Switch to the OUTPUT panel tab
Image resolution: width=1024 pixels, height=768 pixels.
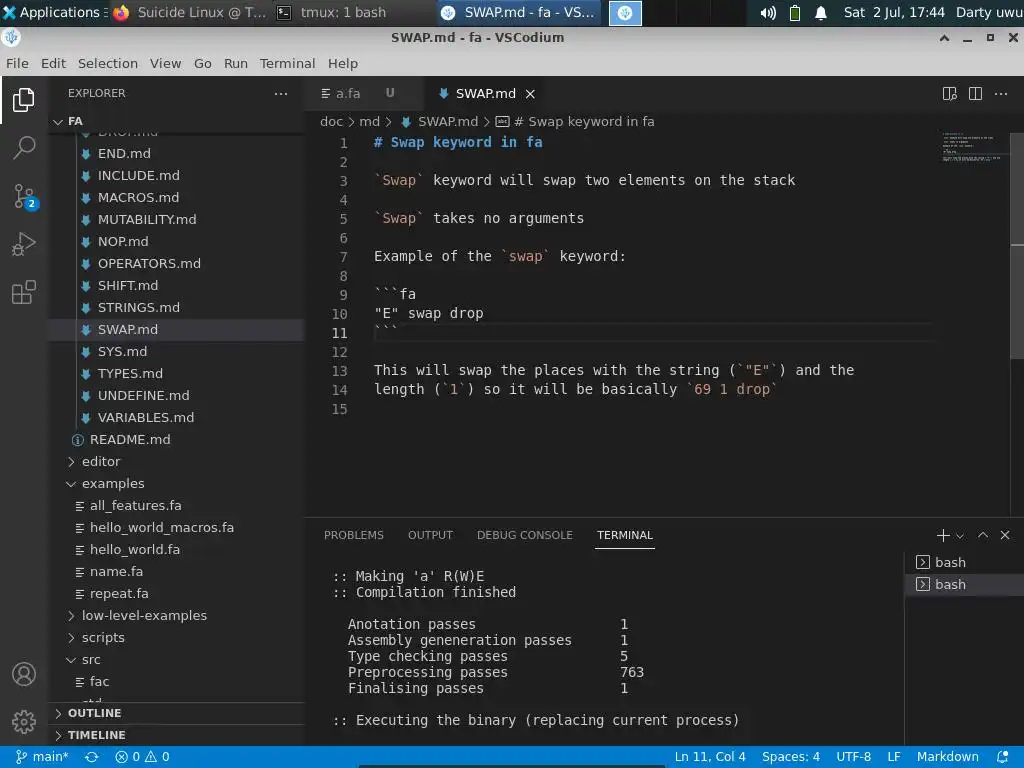(430, 536)
